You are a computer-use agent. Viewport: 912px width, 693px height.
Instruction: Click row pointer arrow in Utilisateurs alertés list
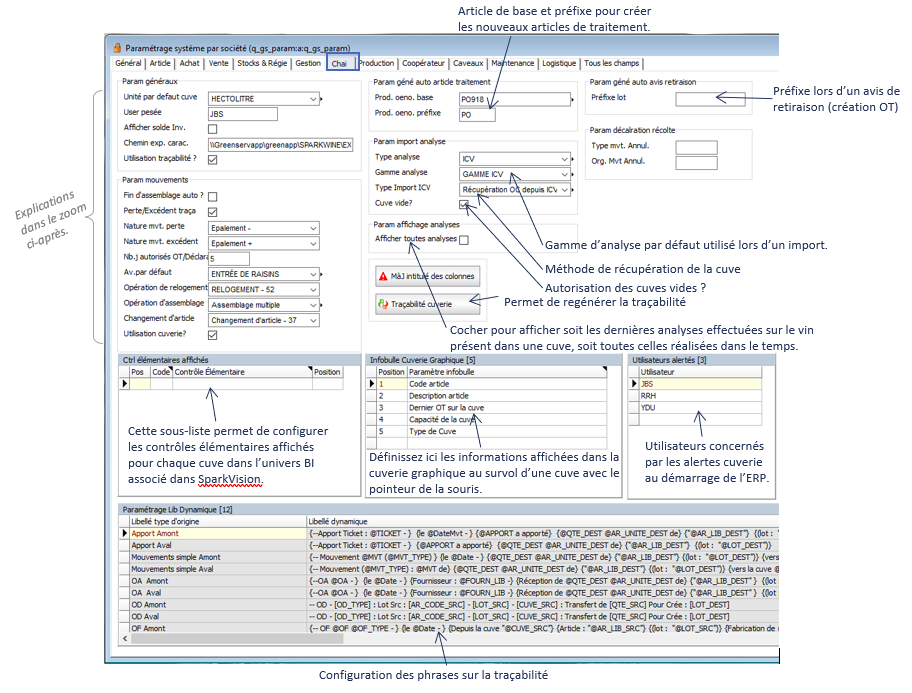click(632, 383)
